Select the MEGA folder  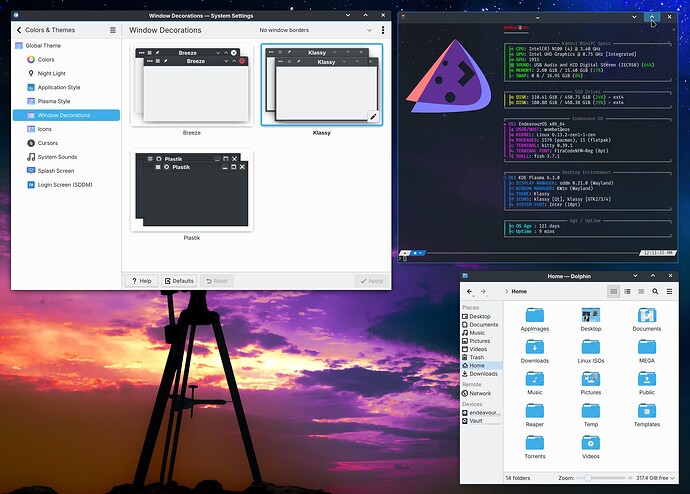pos(647,351)
